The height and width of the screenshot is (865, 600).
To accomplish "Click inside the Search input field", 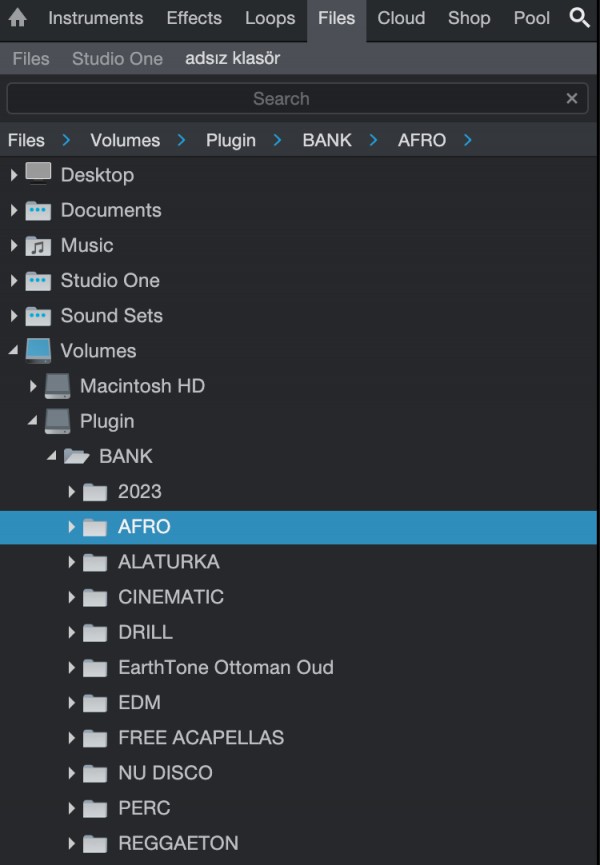I will point(281,98).
